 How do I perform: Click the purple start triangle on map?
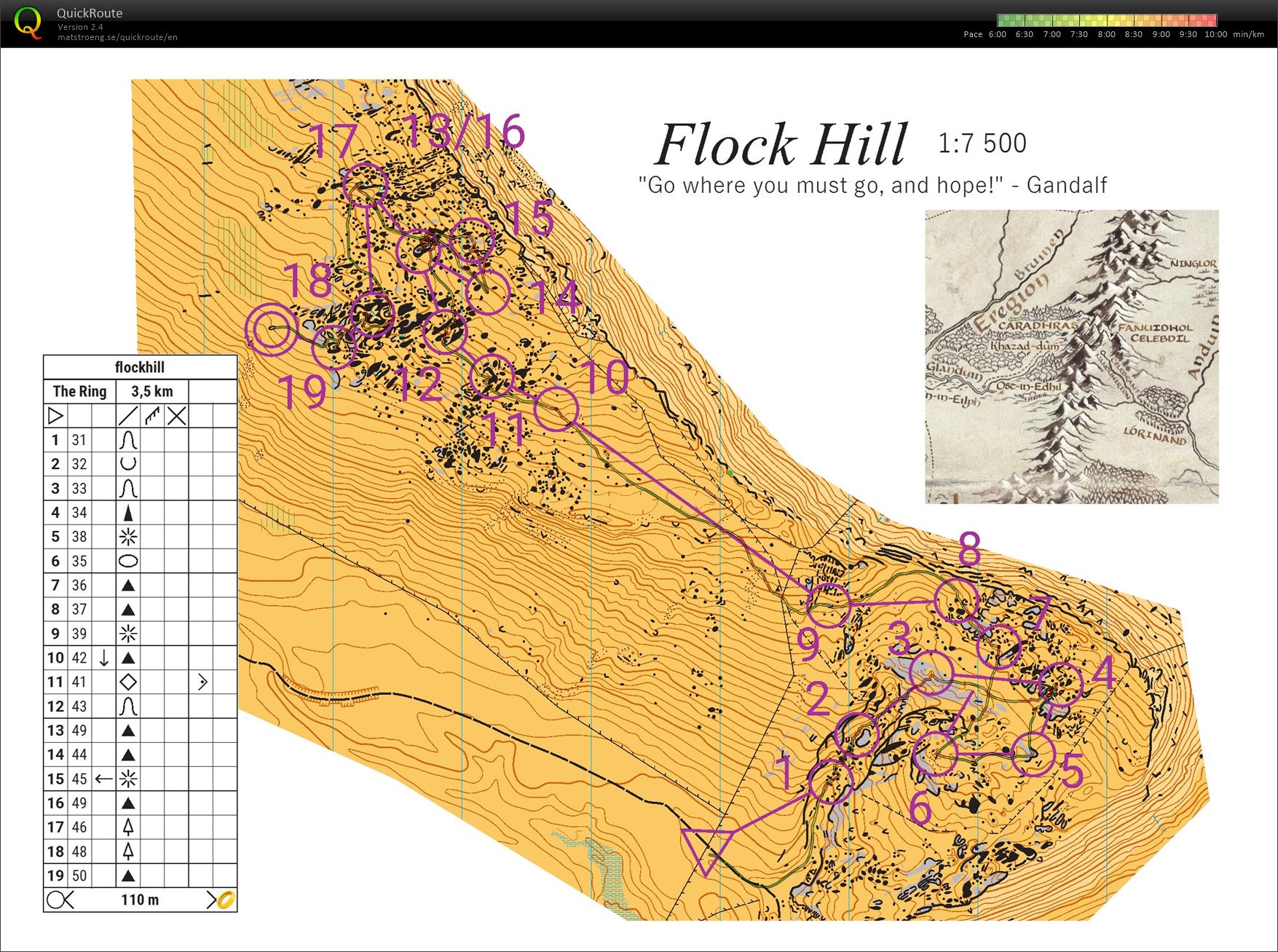tap(706, 849)
